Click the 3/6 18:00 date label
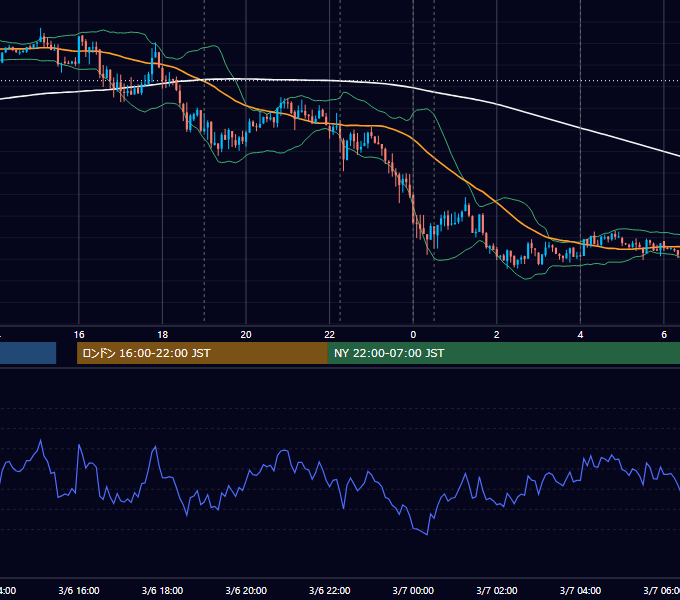This screenshot has height=600, width=680. pyautogui.click(x=163, y=590)
